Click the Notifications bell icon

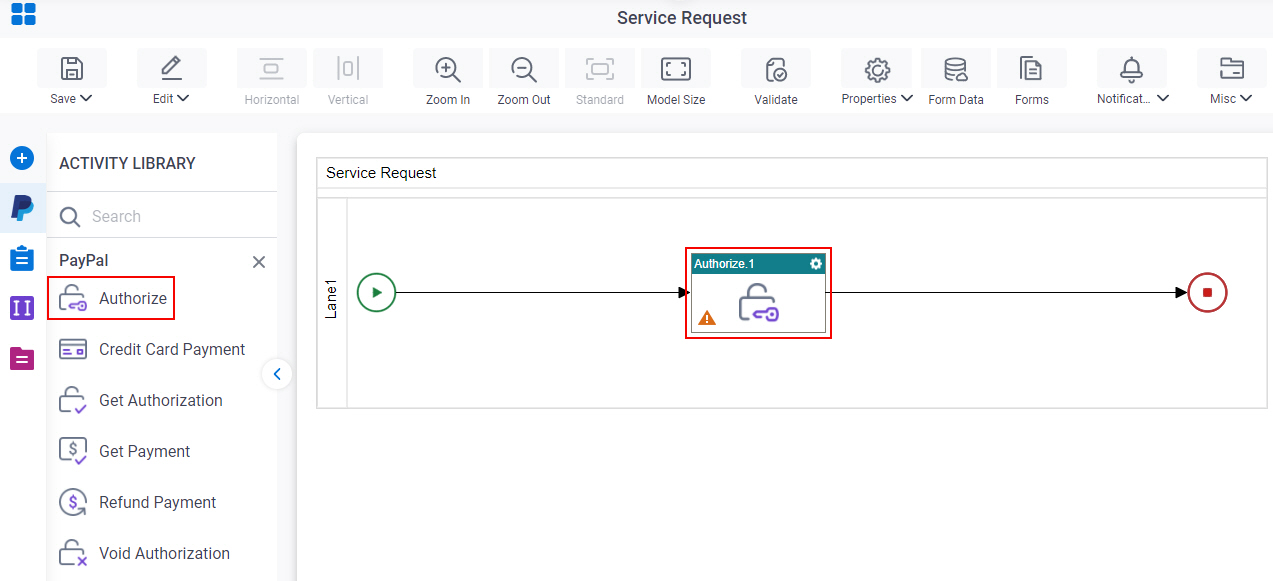[1132, 68]
